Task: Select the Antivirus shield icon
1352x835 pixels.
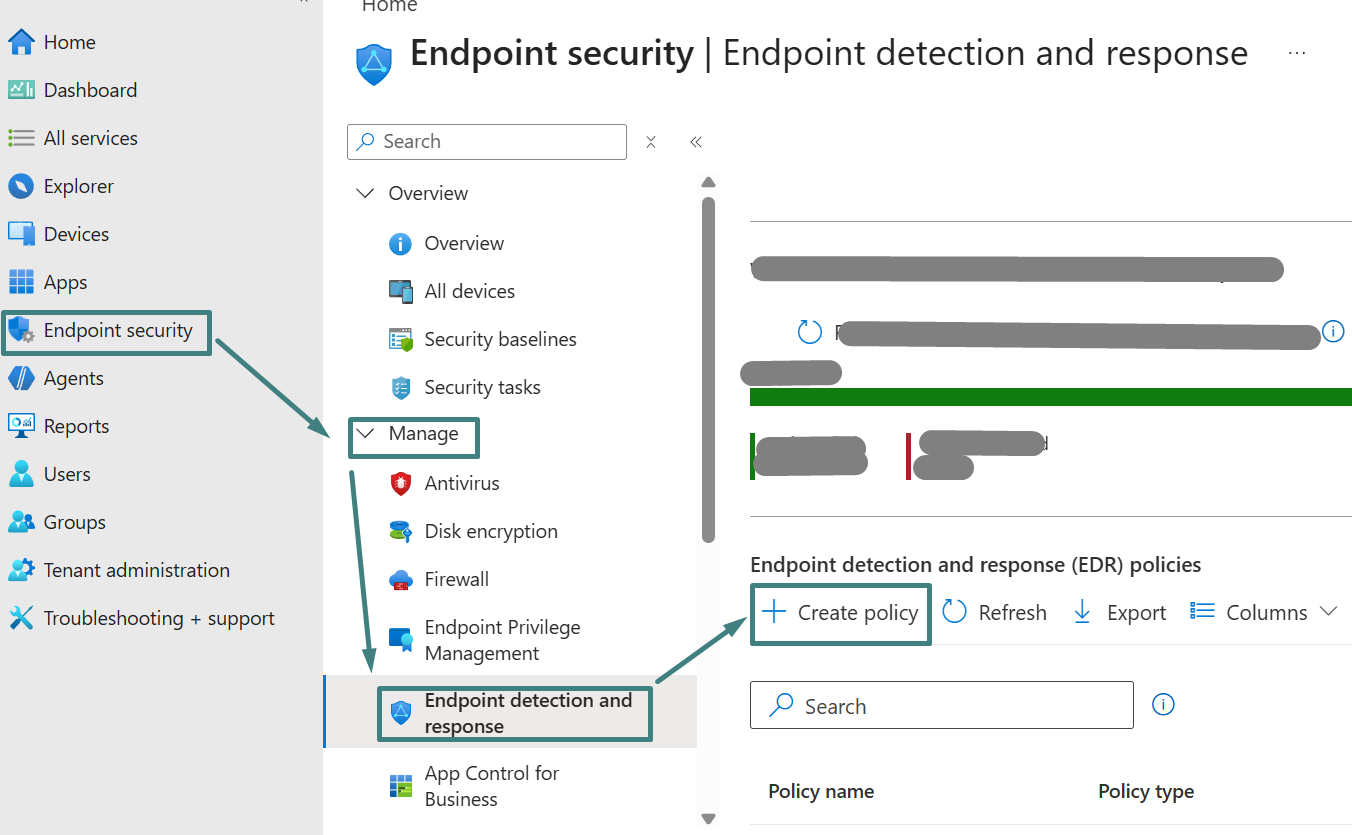Action: coord(401,484)
